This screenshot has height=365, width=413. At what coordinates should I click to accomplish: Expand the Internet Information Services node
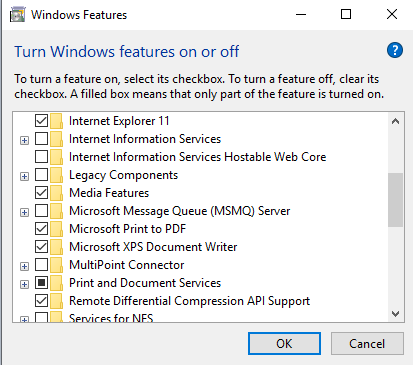24,140
